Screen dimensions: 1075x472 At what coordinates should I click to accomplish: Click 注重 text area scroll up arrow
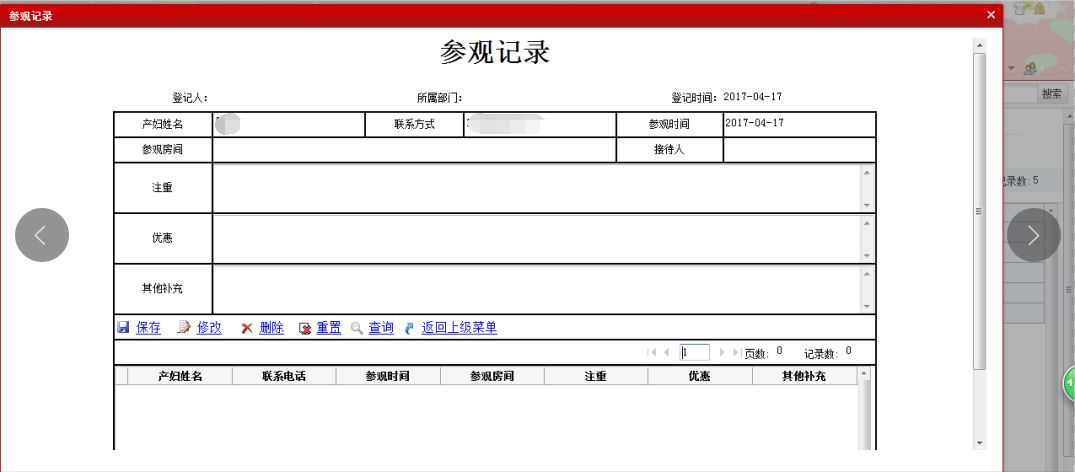[867, 172]
